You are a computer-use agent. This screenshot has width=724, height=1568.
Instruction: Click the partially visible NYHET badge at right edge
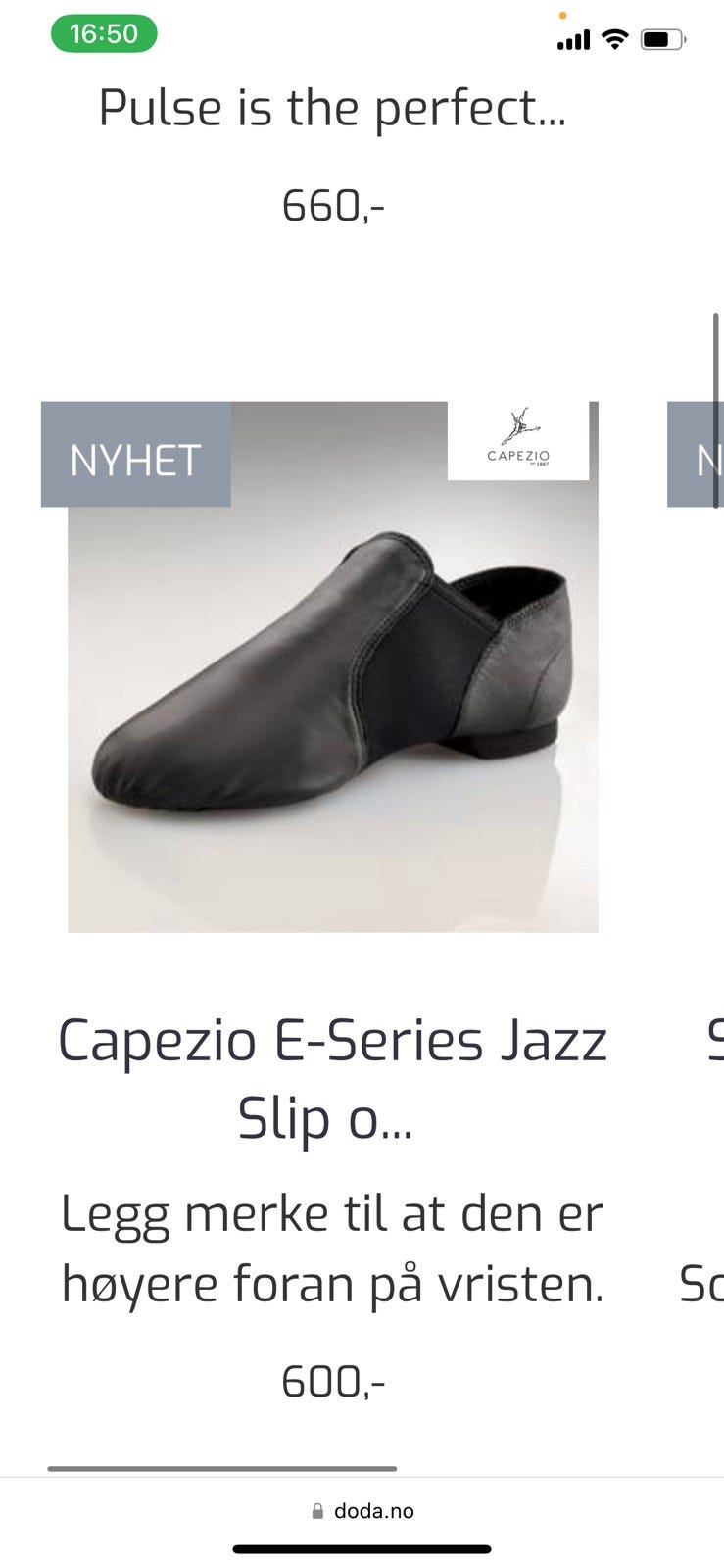(696, 454)
